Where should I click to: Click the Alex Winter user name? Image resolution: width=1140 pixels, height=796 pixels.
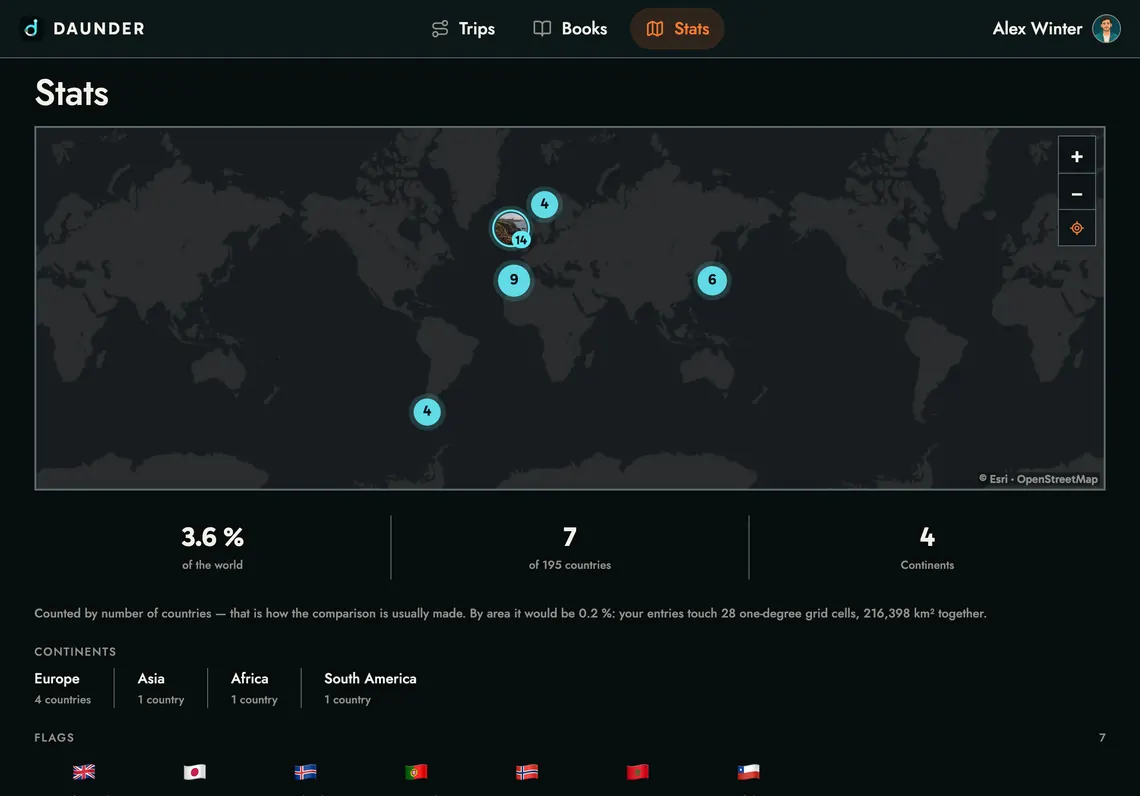(1037, 28)
